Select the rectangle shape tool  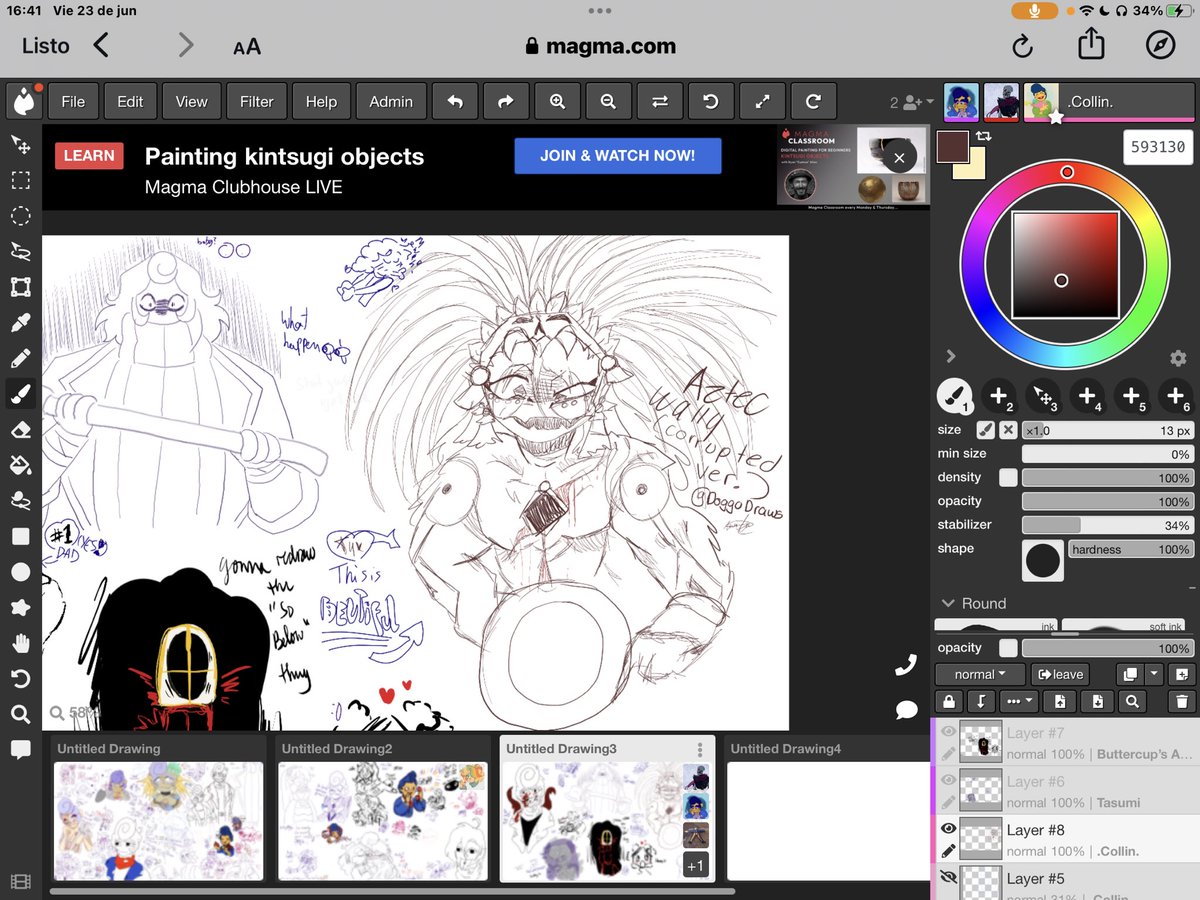[20, 536]
